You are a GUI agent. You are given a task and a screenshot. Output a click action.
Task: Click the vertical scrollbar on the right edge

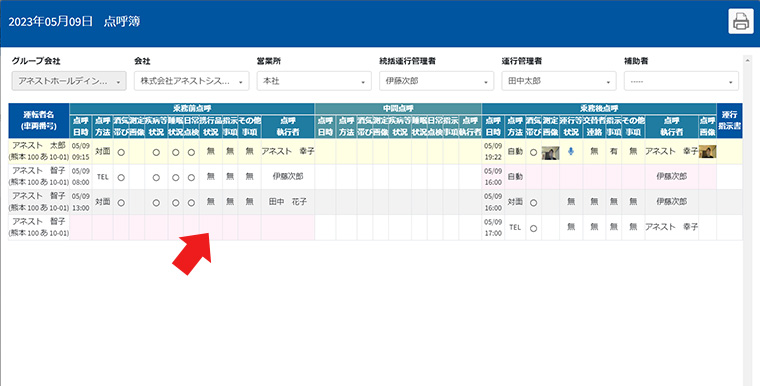747,221
